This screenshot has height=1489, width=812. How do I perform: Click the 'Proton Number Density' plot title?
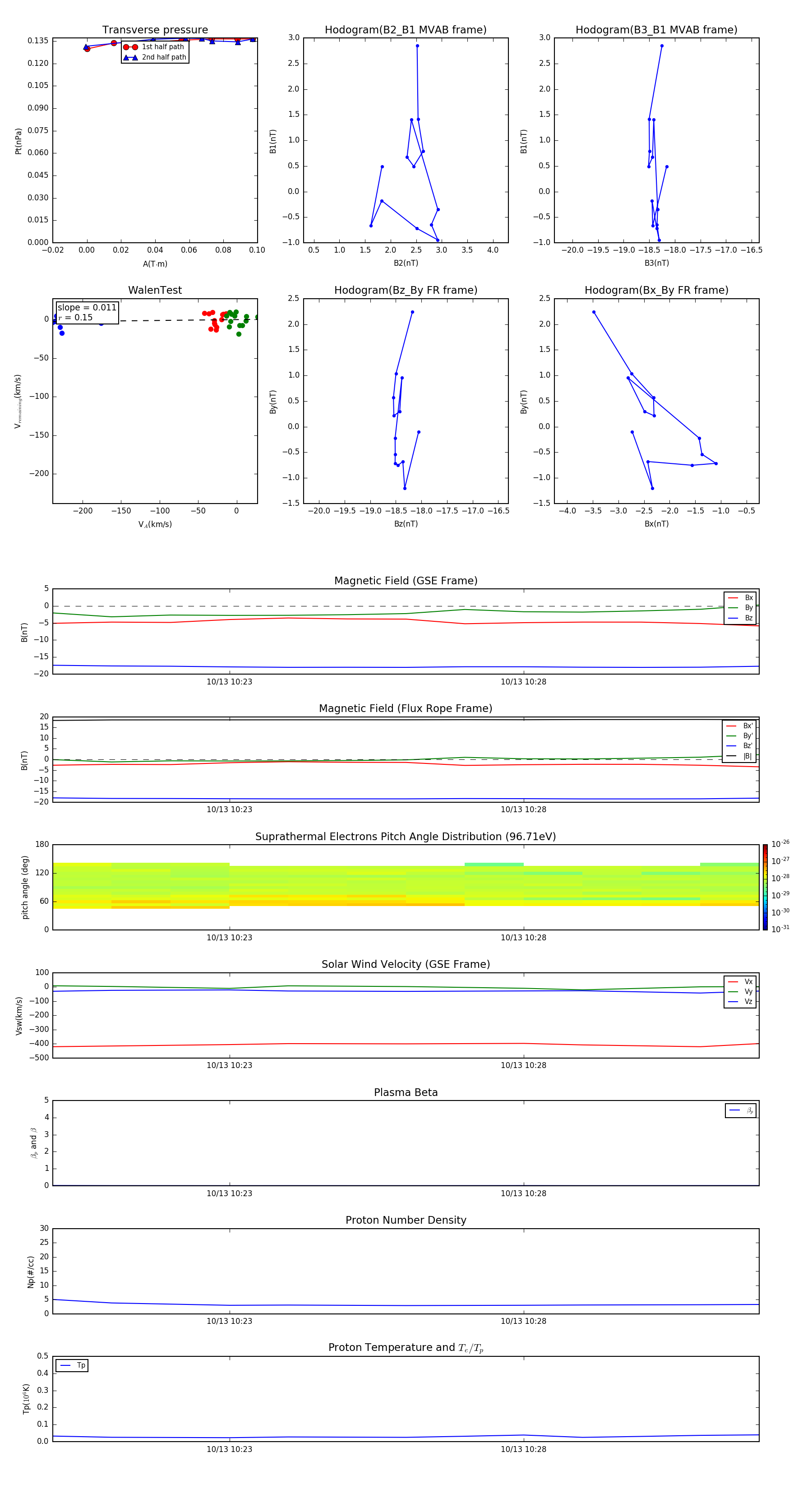click(406, 1221)
